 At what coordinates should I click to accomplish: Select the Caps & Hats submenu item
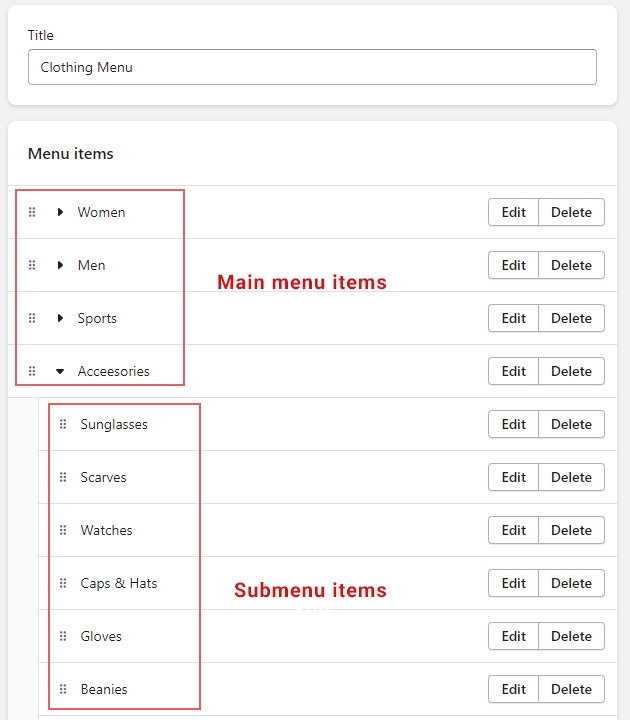pos(119,583)
